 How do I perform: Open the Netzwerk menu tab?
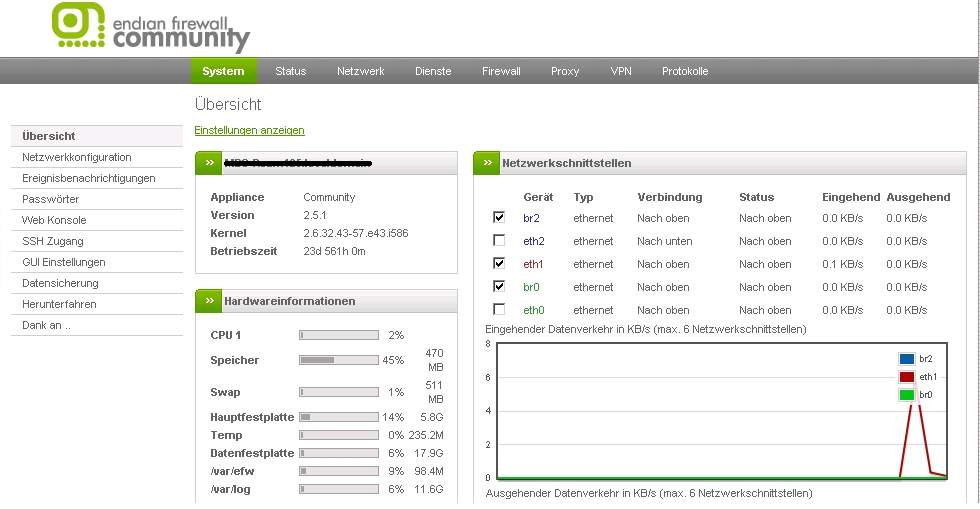pyautogui.click(x=360, y=71)
